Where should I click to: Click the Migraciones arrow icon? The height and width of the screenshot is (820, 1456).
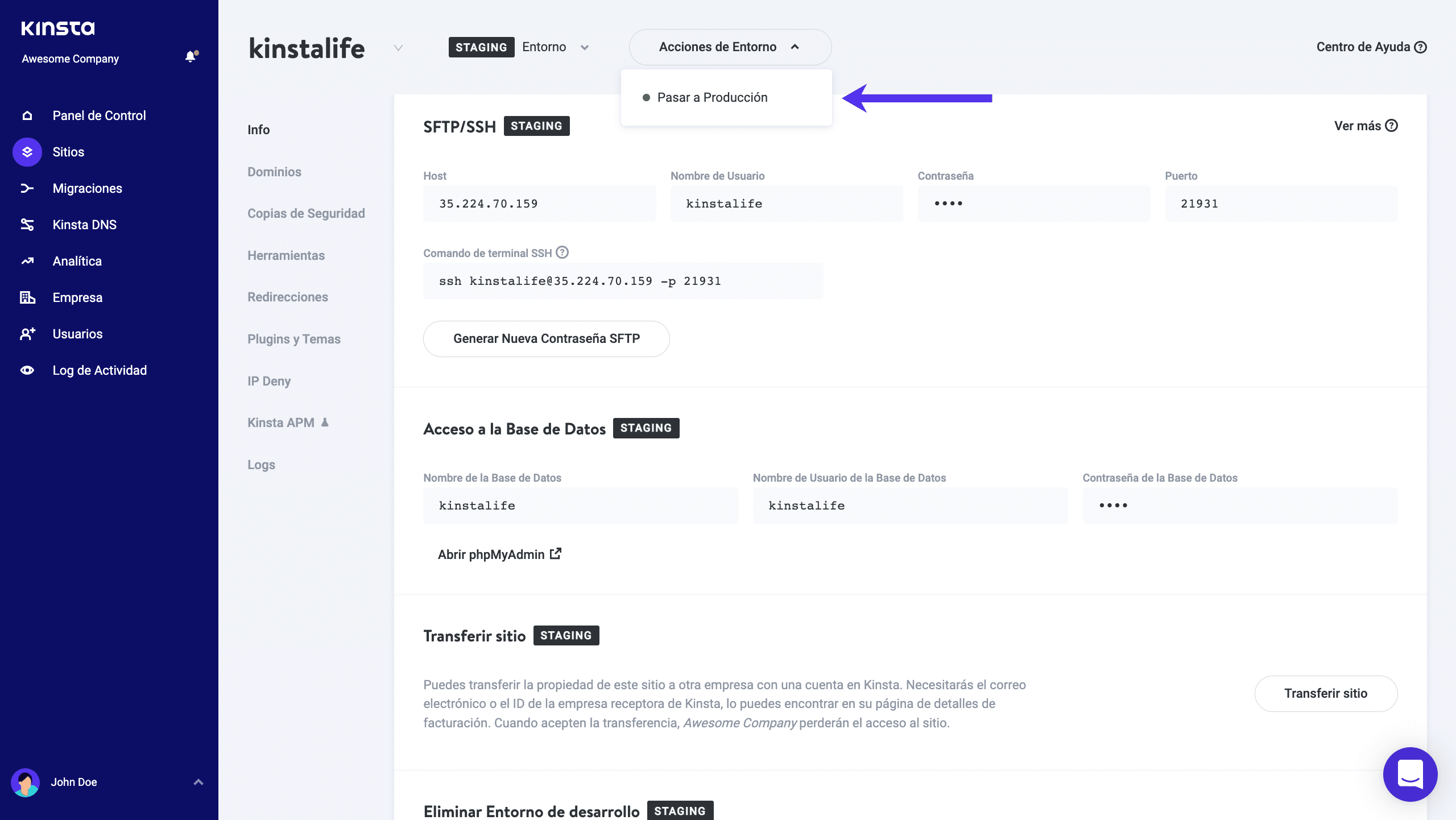pyautogui.click(x=27, y=188)
